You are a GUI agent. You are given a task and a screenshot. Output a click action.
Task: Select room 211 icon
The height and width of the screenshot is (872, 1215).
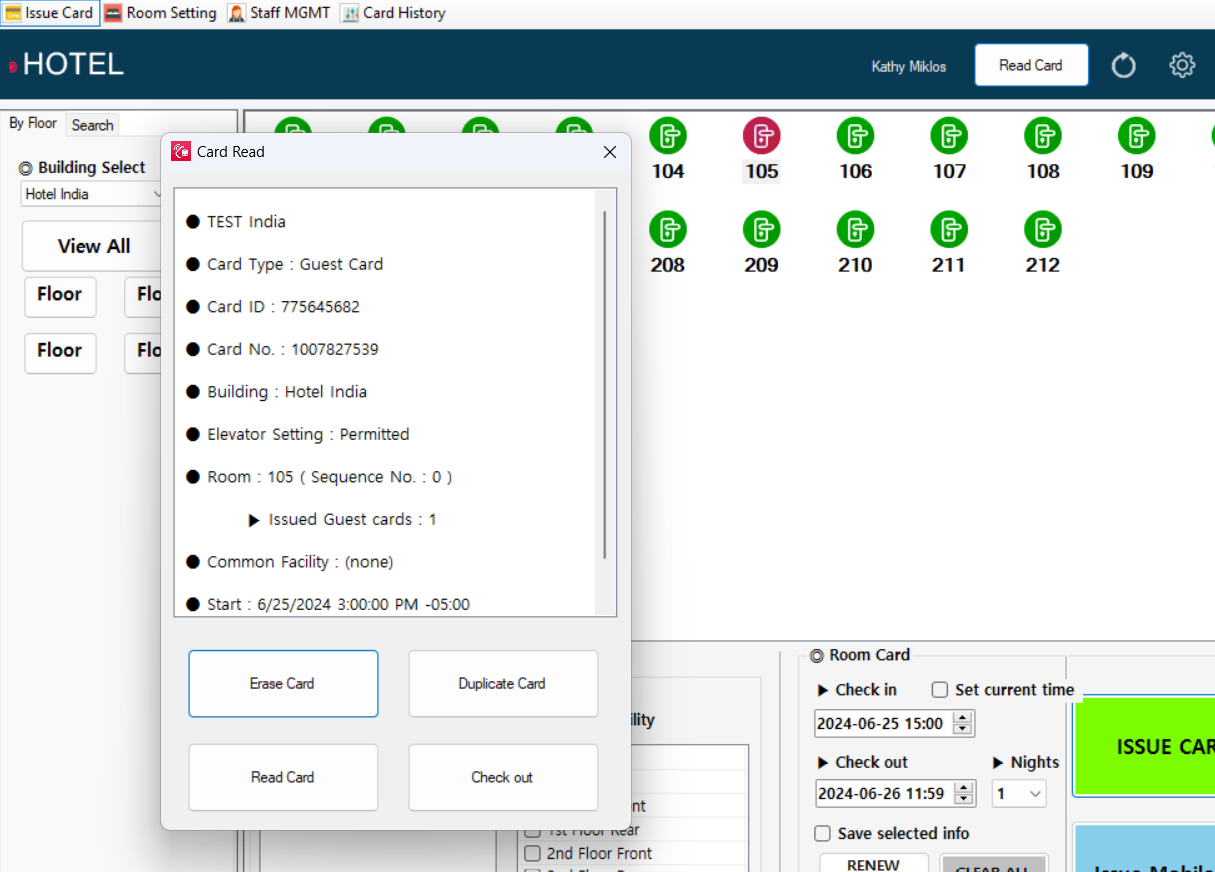click(949, 229)
